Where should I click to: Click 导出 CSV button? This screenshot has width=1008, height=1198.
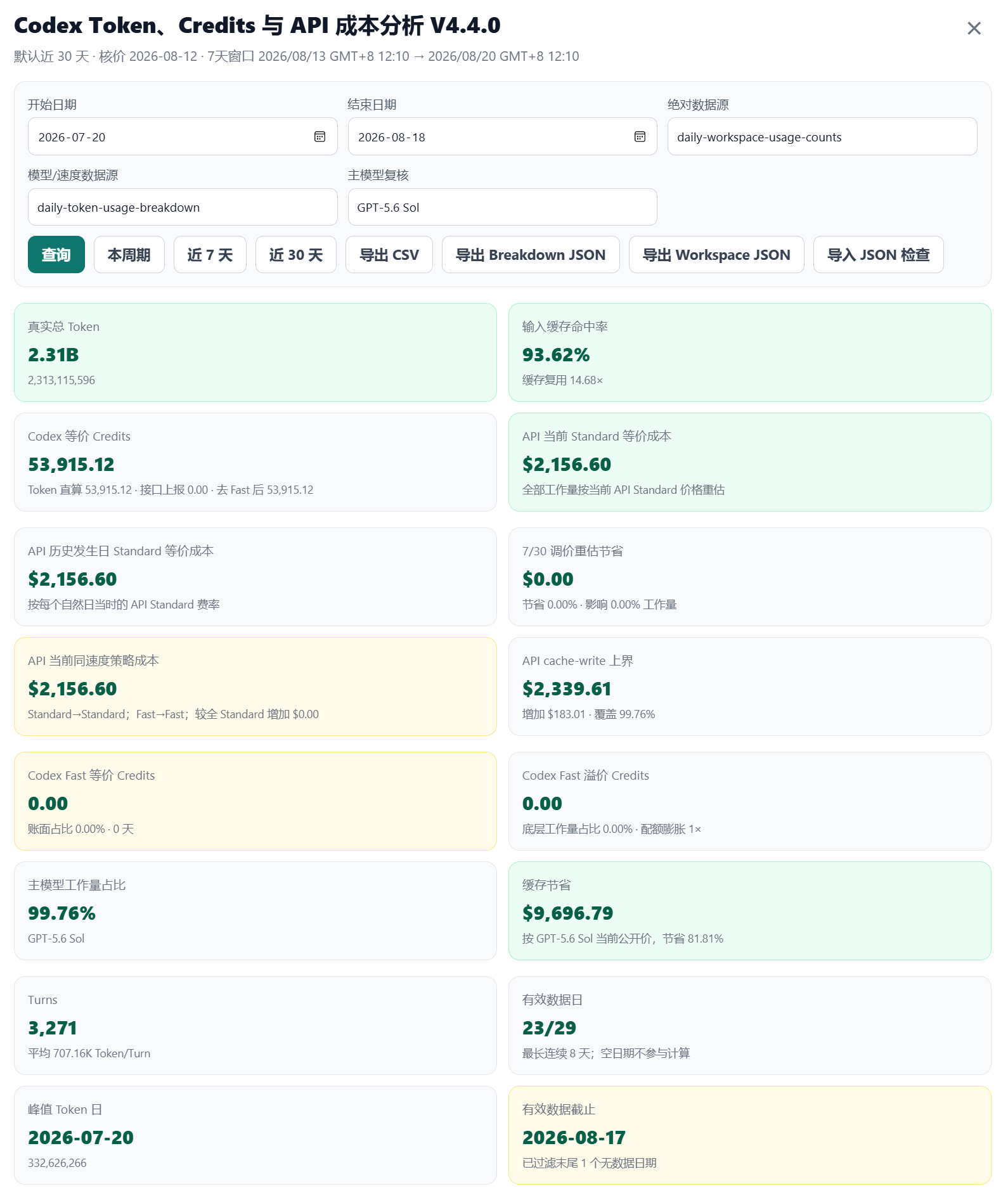pos(389,255)
